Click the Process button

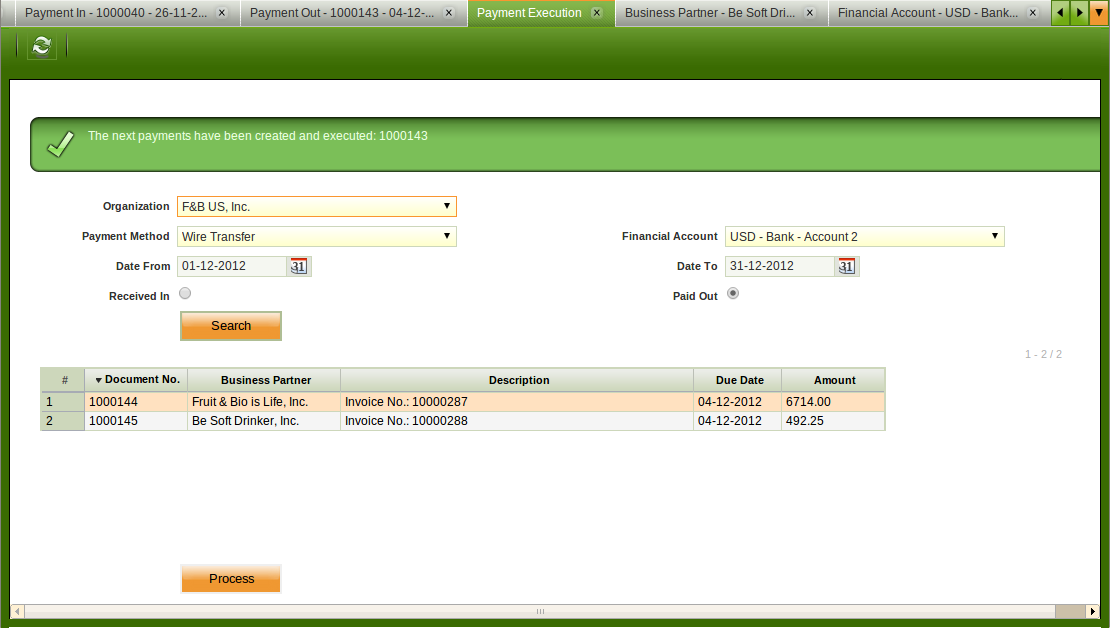231,579
